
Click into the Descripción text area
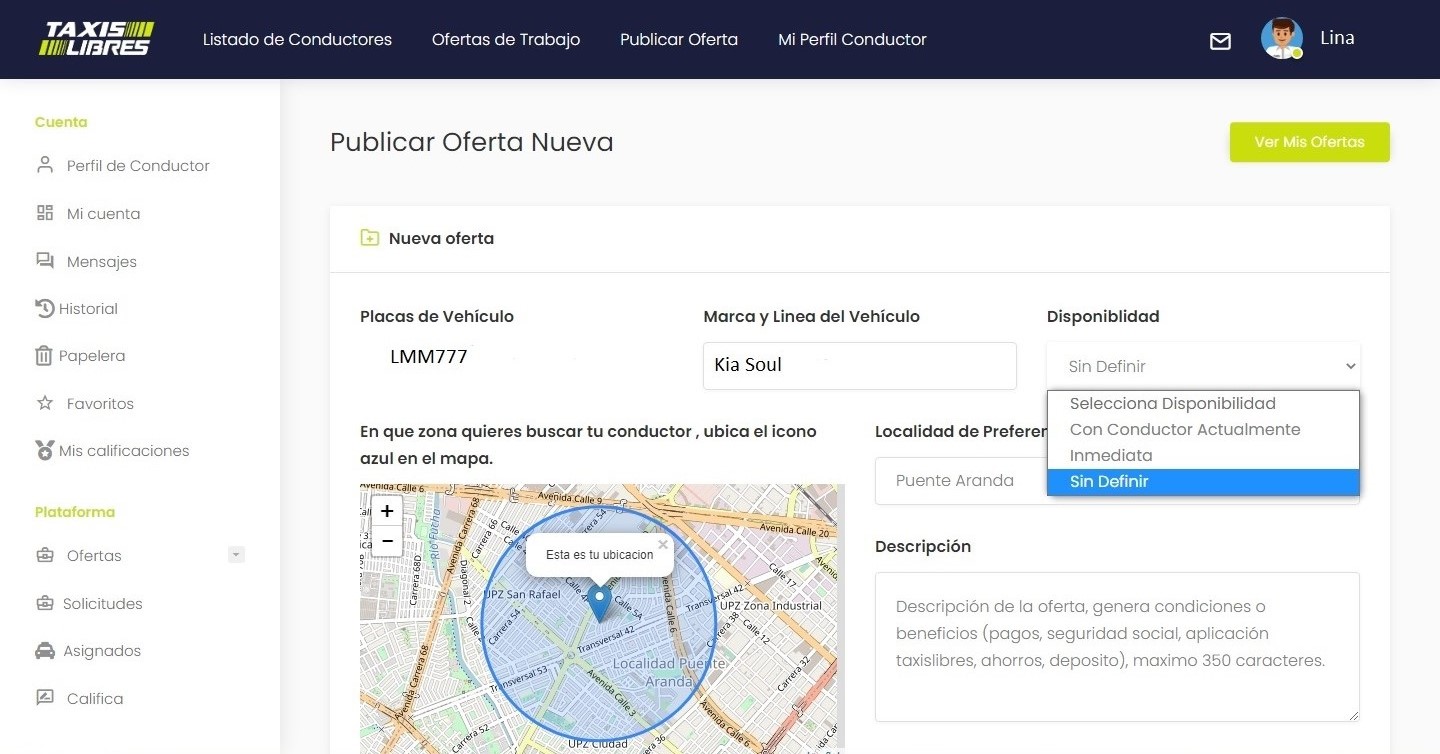1117,647
